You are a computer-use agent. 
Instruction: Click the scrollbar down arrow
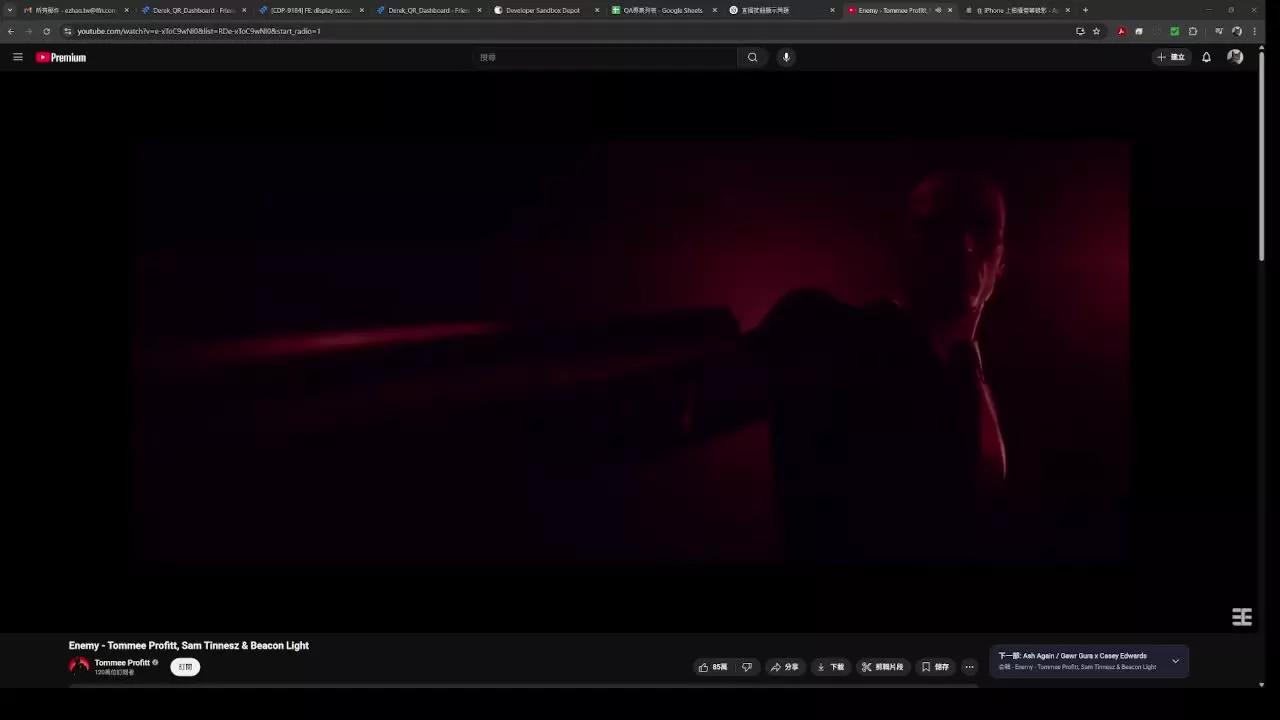tap(1261, 685)
